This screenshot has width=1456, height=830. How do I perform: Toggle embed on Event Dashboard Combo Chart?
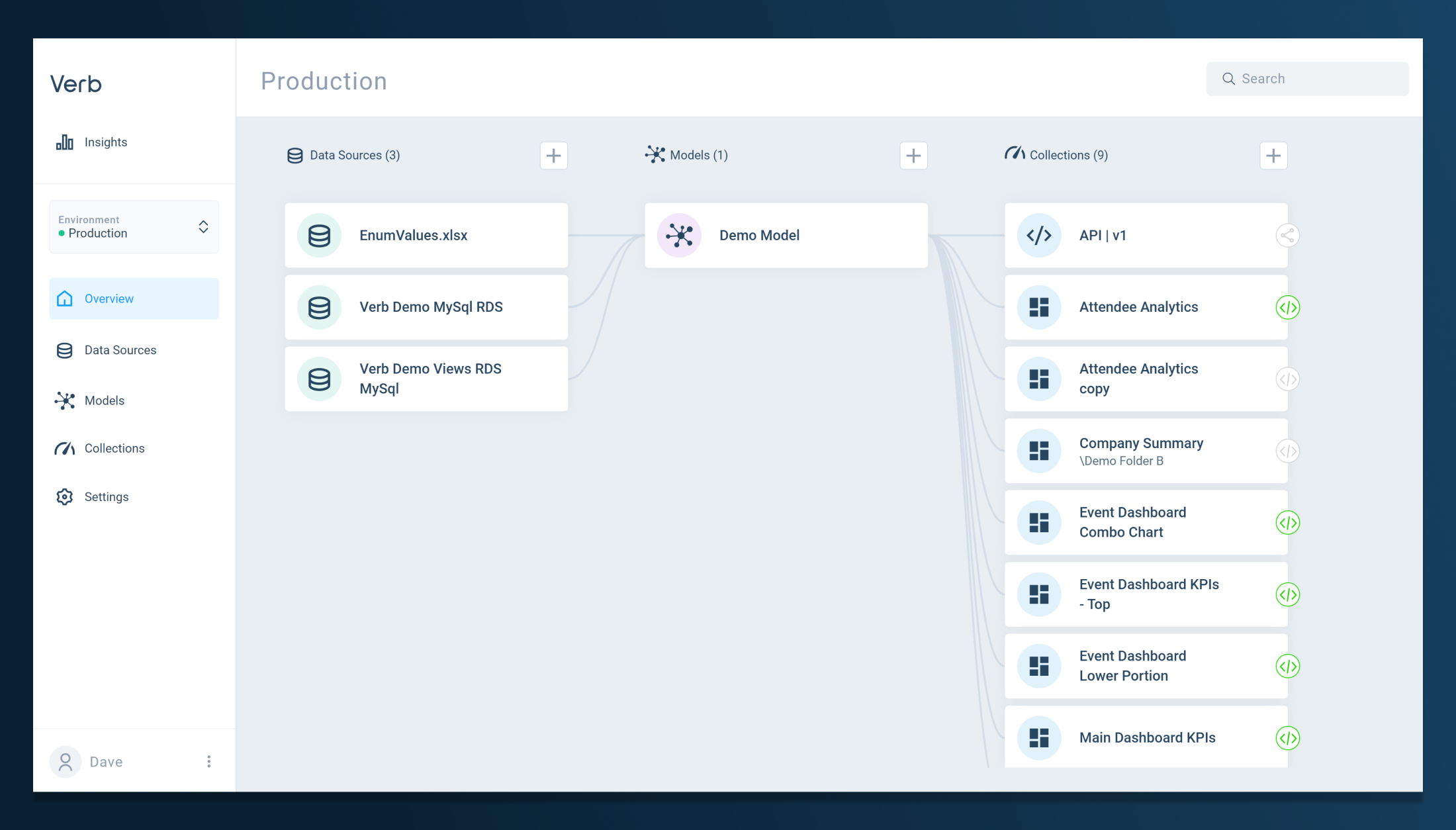1287,523
